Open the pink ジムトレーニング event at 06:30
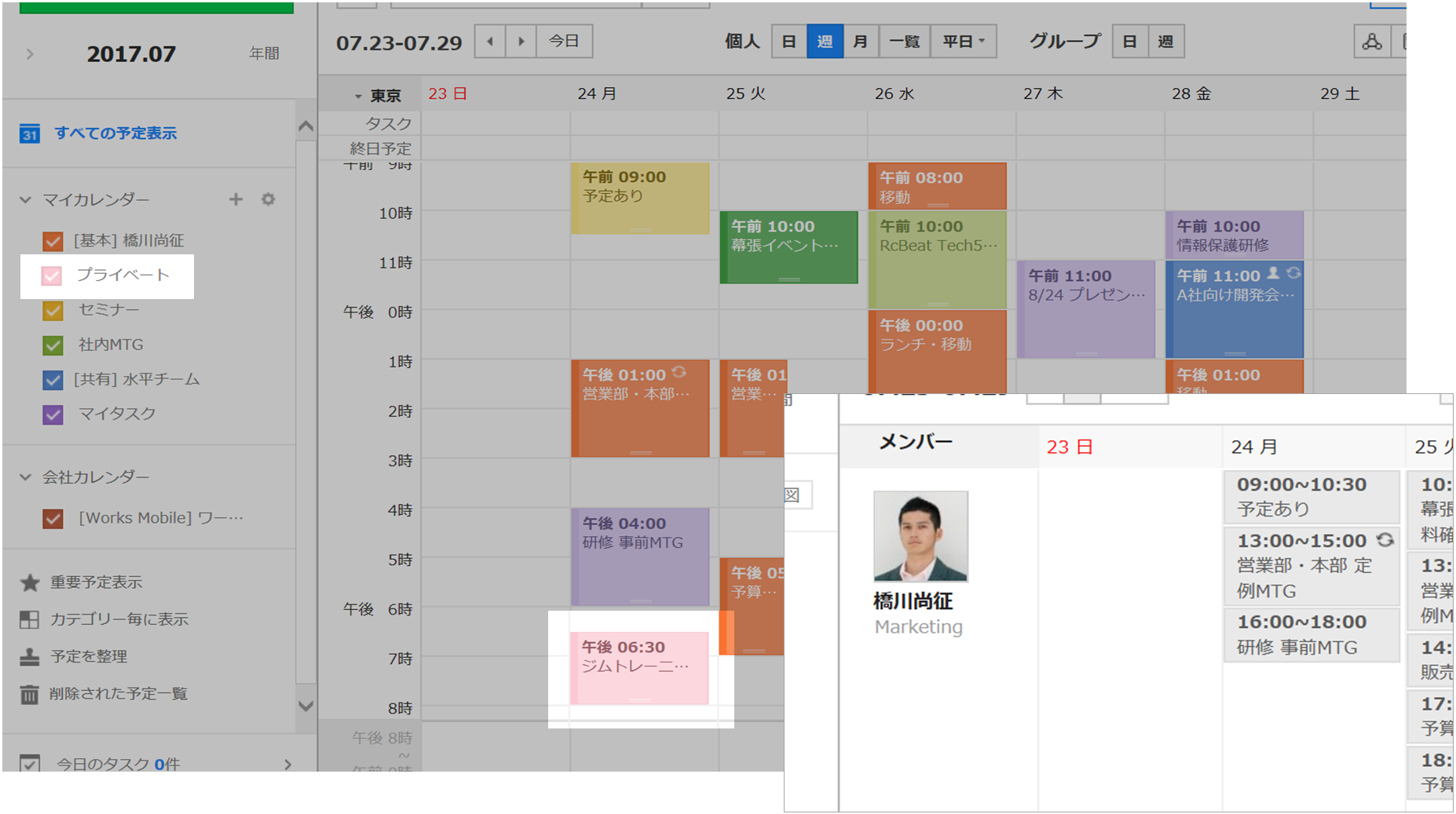1456x814 pixels. 640,667
